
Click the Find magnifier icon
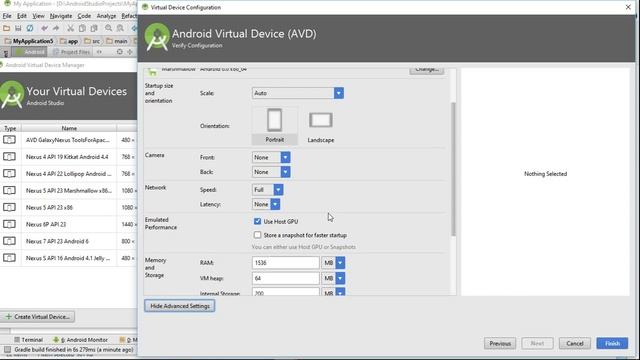(x=108, y=28)
